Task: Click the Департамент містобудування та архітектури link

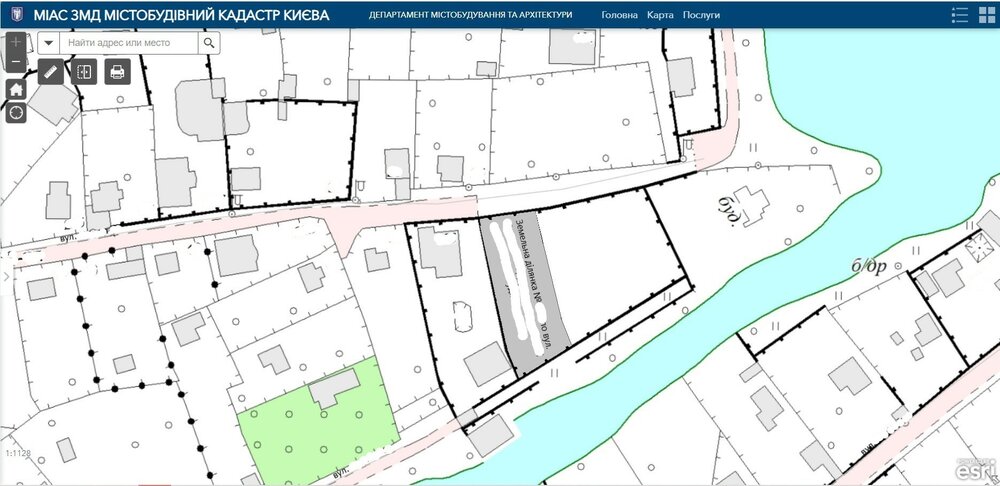Action: click(470, 15)
